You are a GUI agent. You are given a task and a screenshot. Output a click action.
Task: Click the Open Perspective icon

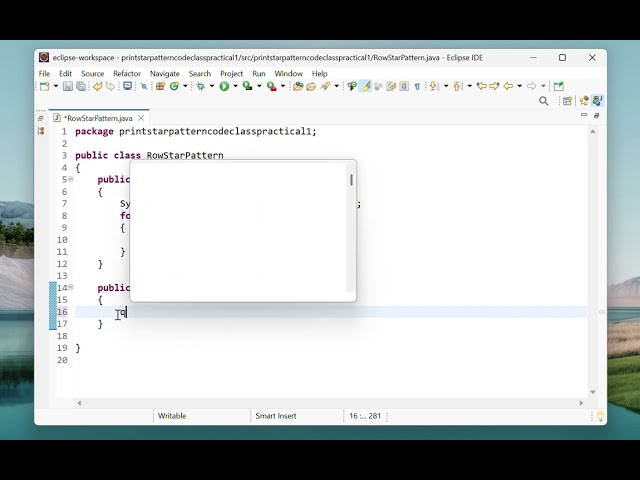coord(567,101)
